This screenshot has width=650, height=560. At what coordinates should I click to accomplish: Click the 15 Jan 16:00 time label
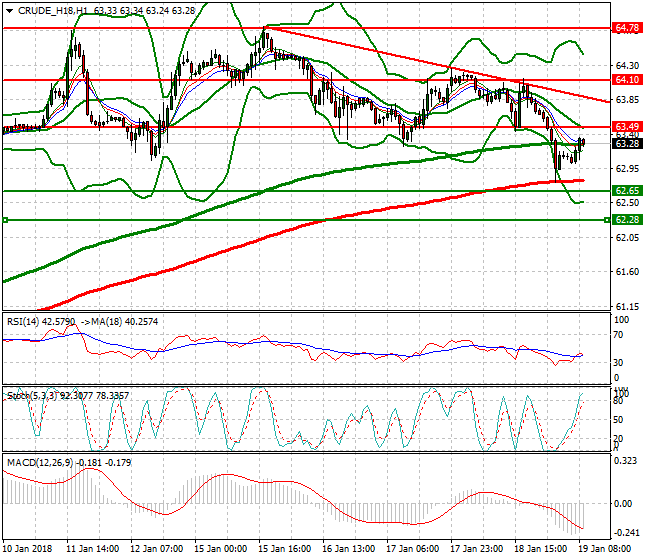pyautogui.click(x=285, y=549)
